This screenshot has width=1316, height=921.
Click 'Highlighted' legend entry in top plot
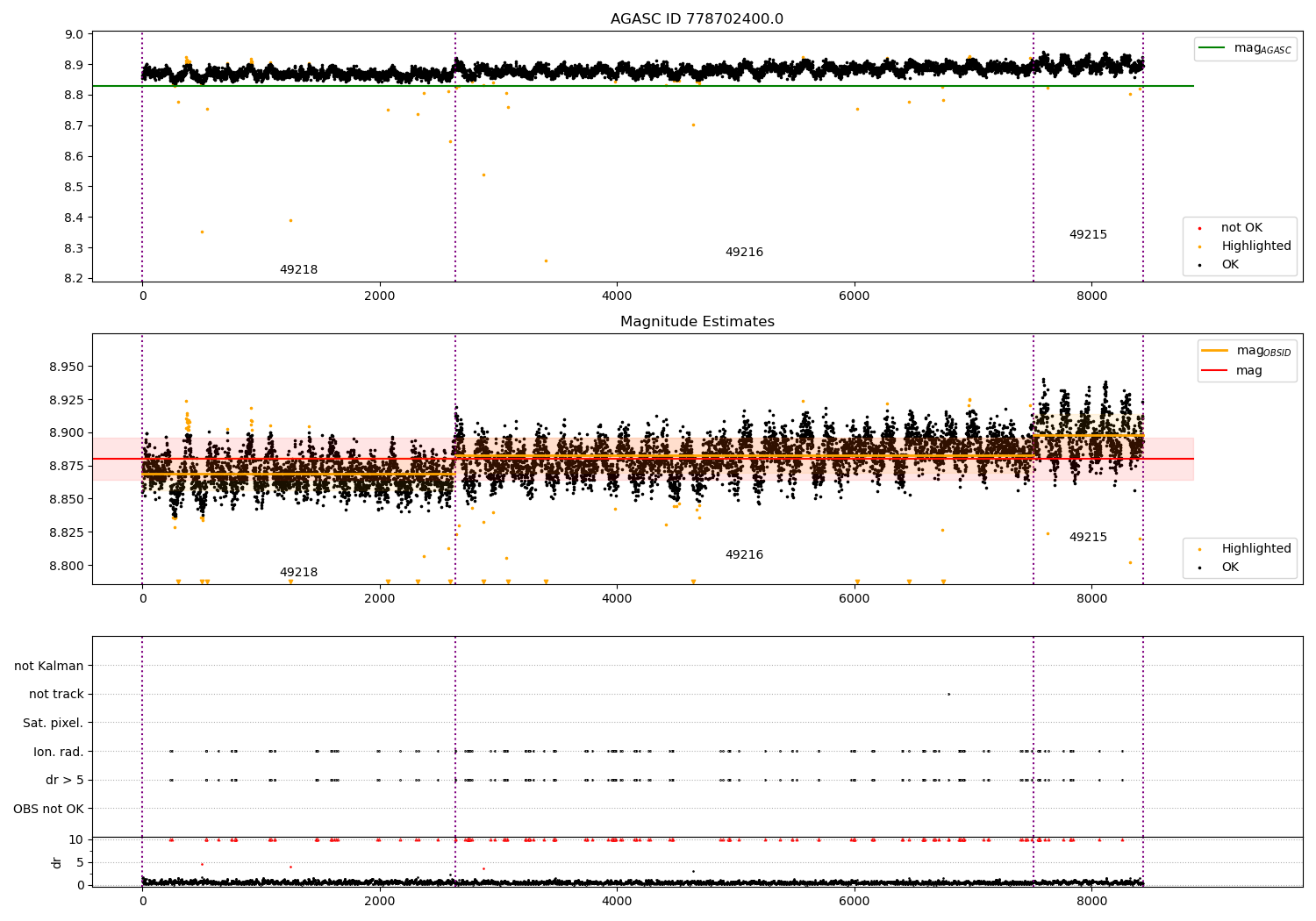[x=1245, y=246]
